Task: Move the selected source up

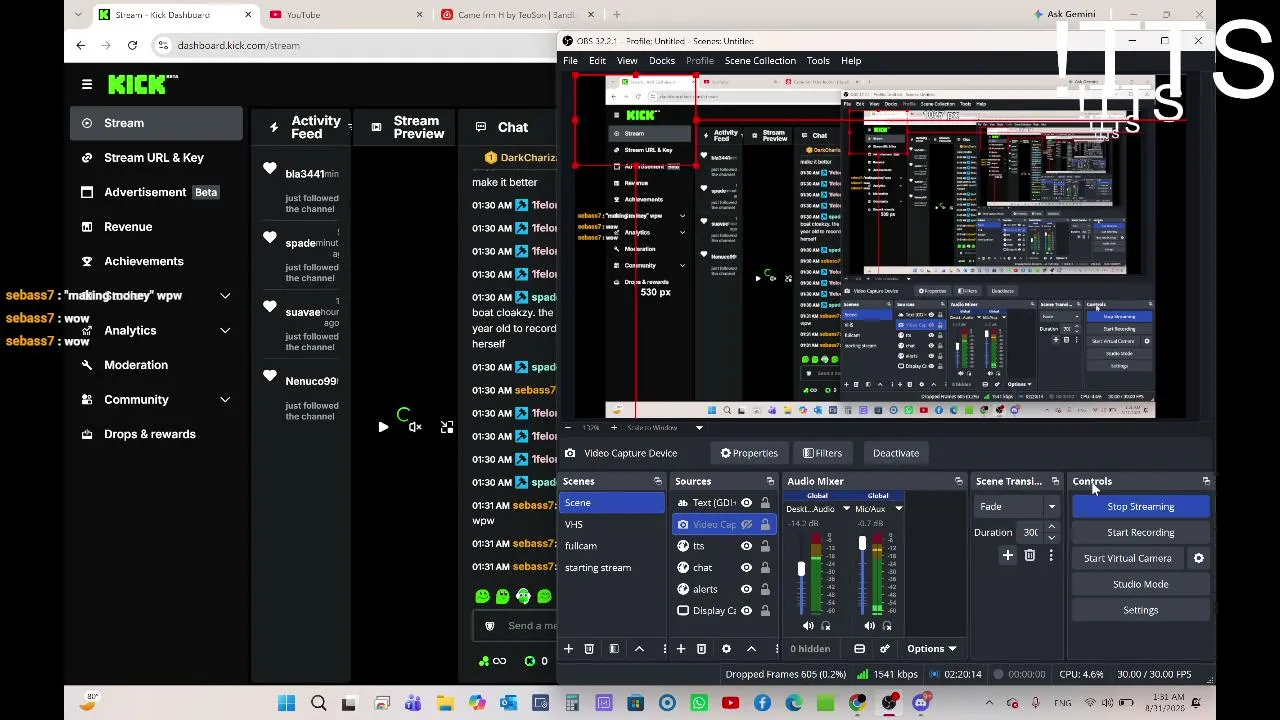Action: 751,649
